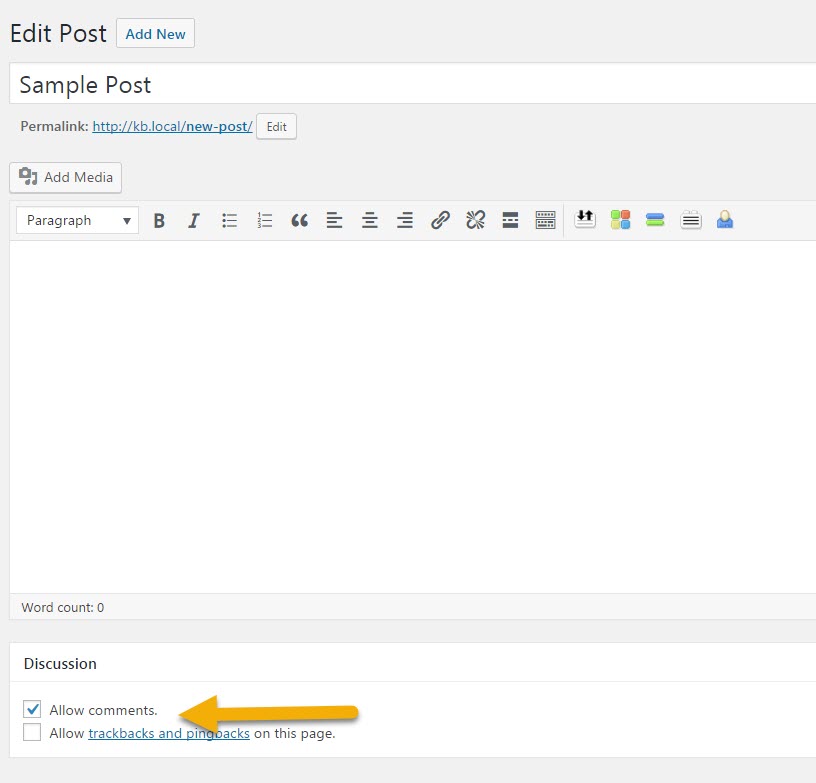Open the kb.local/new-post permalink
816x783 pixels.
(172, 127)
